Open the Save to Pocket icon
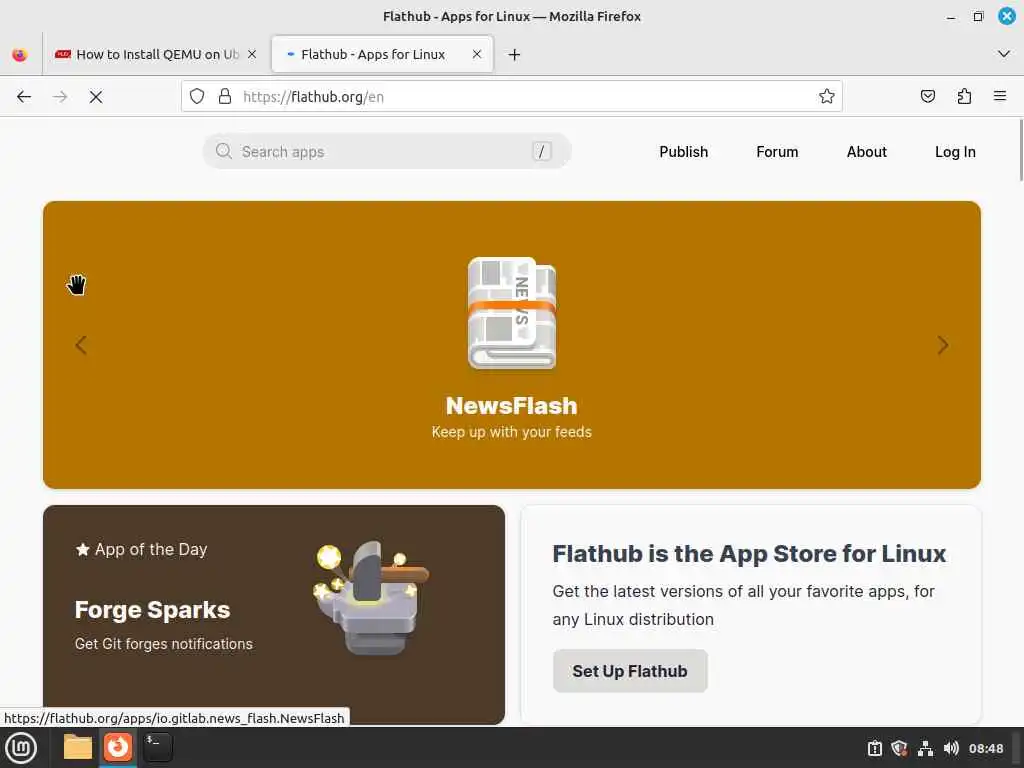Viewport: 1024px width, 768px height. 927,97
